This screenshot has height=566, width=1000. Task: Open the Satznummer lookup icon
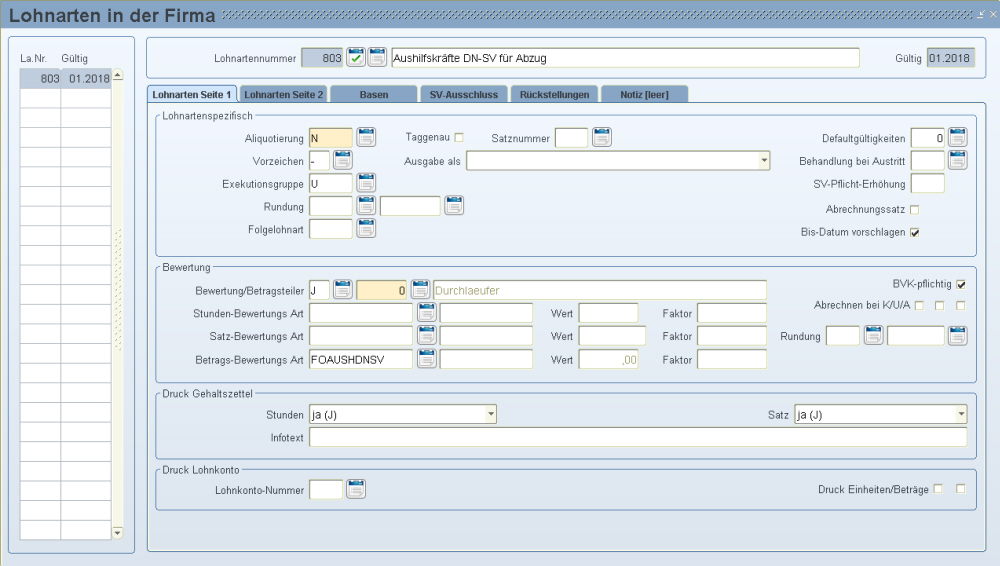click(x=601, y=137)
